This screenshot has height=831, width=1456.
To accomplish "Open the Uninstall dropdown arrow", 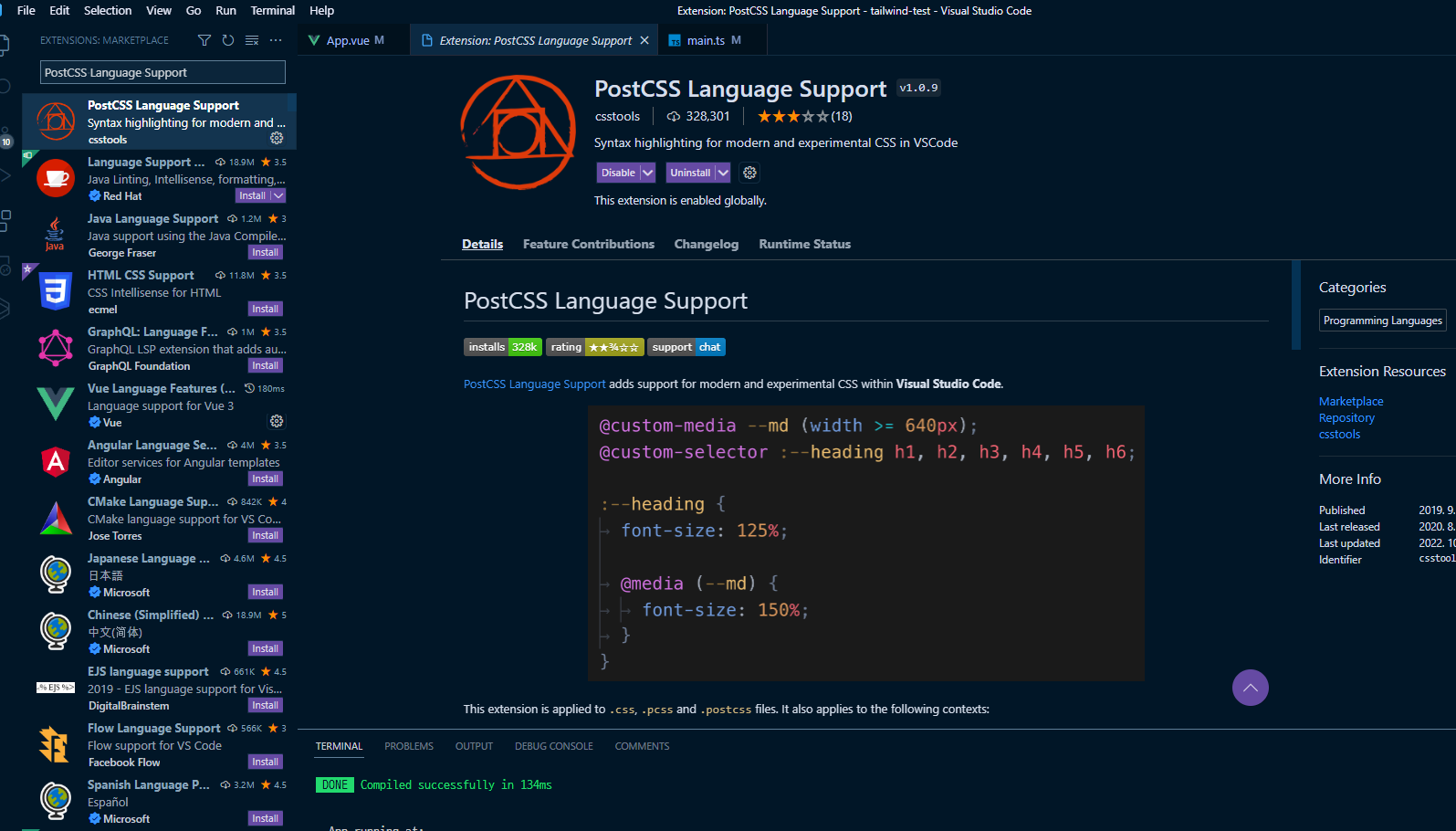I will point(723,173).
